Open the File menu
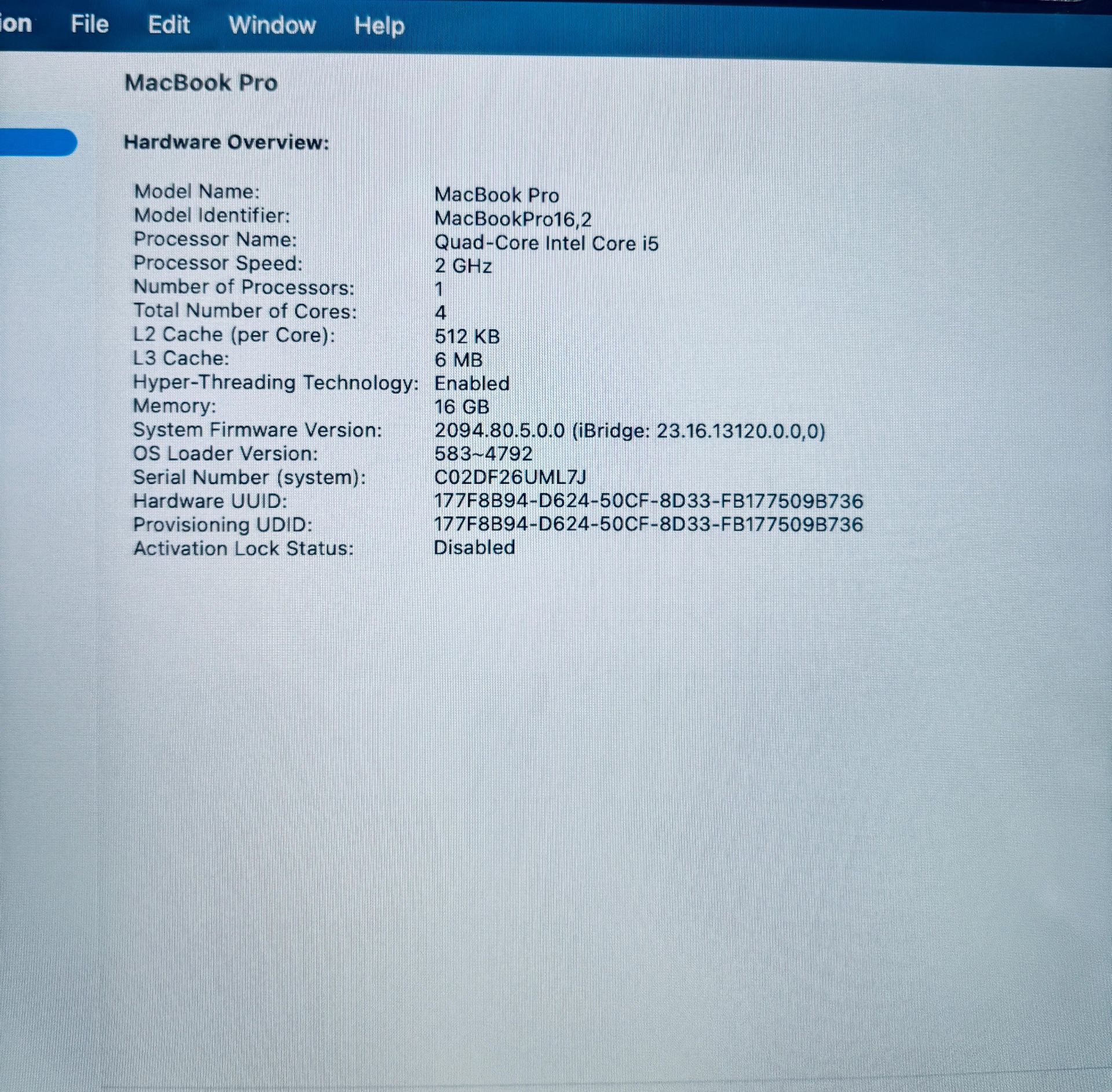Screen dimensions: 1112x1092 point(90,24)
